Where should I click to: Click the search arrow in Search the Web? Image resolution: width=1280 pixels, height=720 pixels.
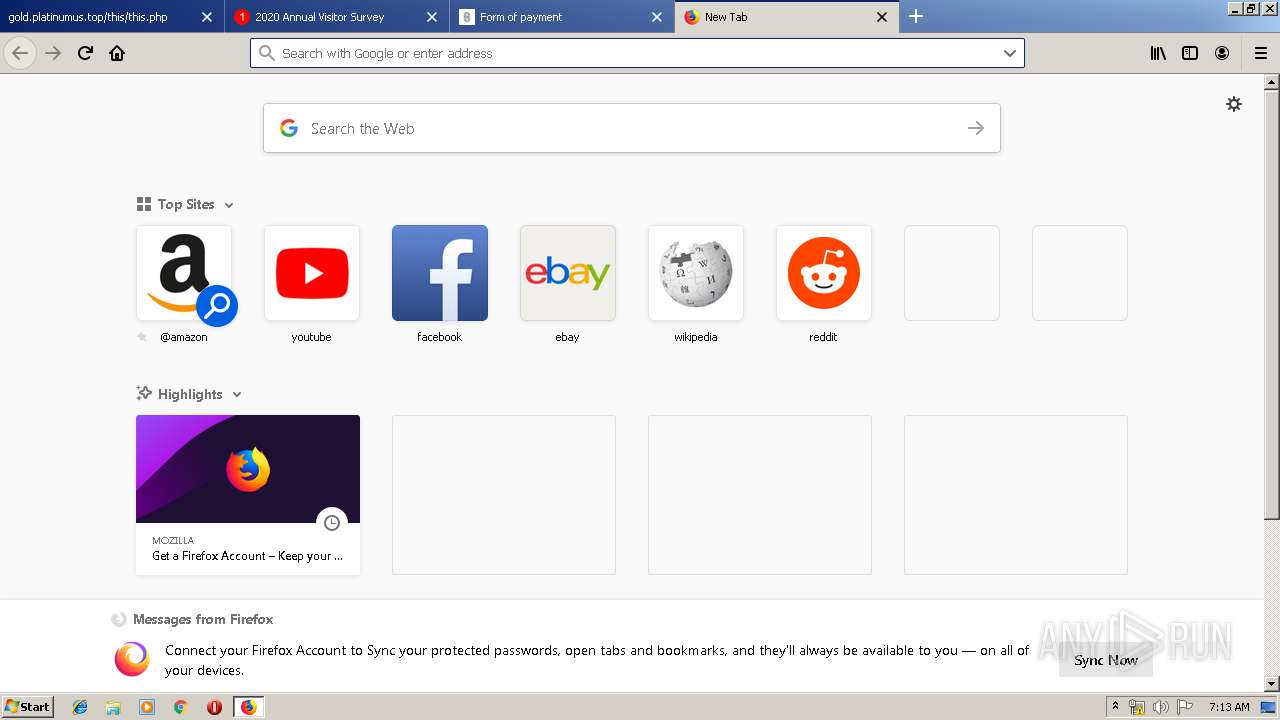(x=976, y=128)
